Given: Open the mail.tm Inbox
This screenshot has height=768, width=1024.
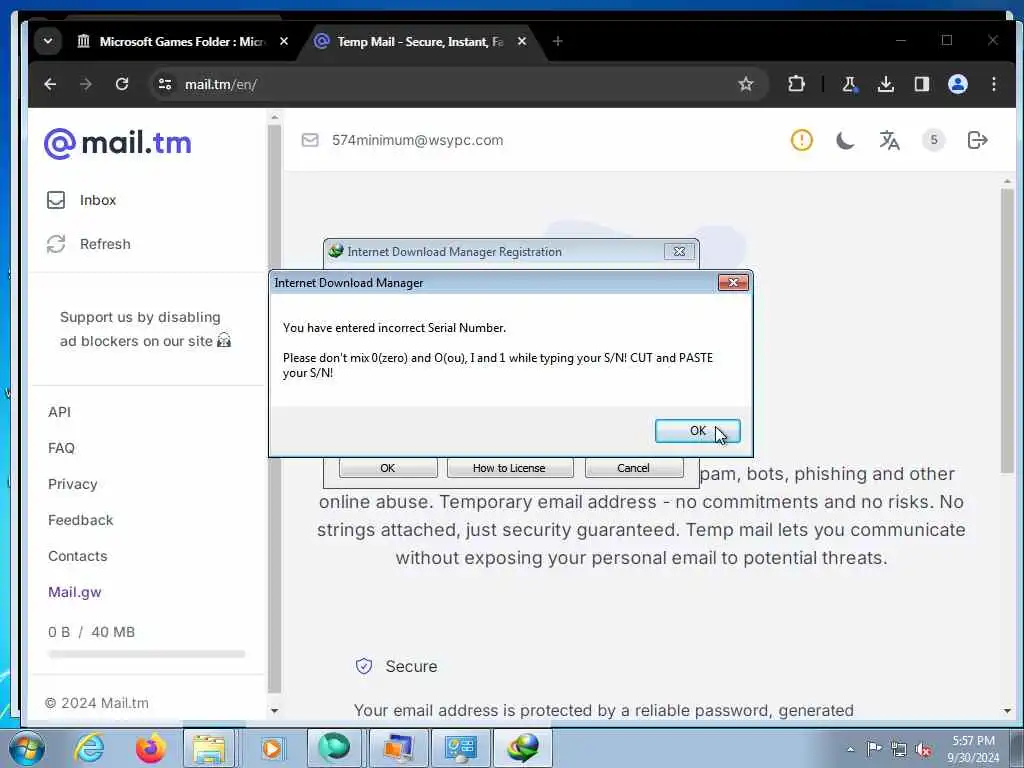Looking at the screenshot, I should tap(82, 200).
